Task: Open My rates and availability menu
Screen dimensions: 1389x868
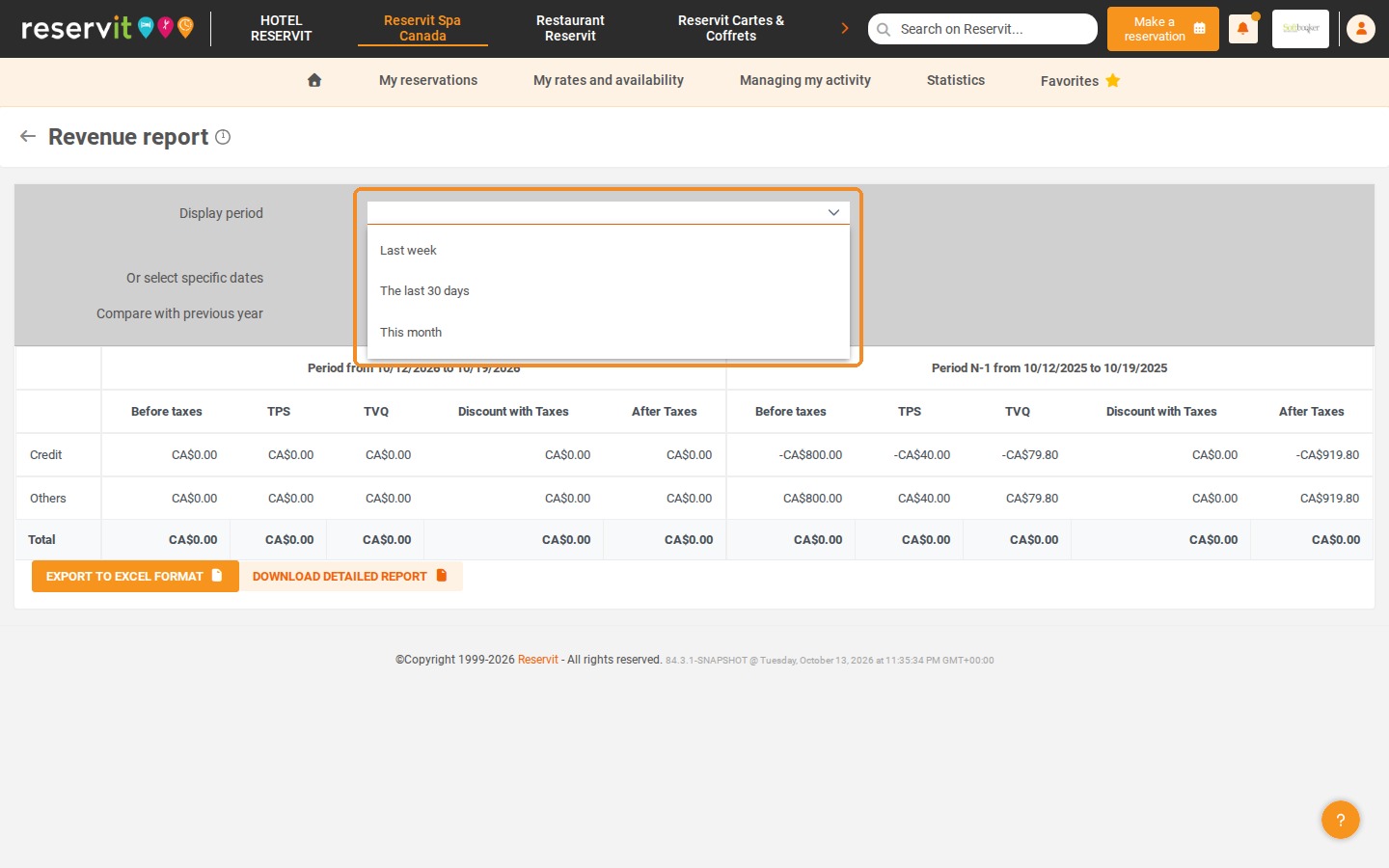Action: pyautogui.click(x=609, y=81)
